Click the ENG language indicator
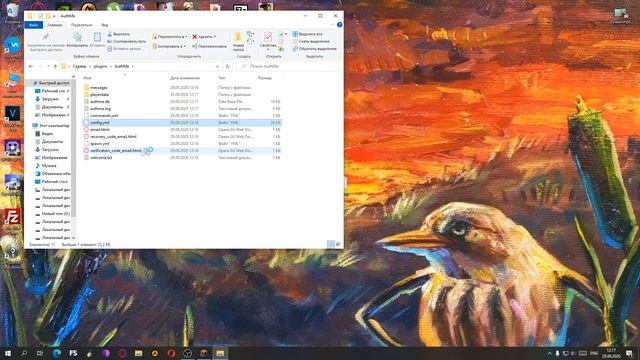This screenshot has height=360, width=640. click(x=594, y=353)
